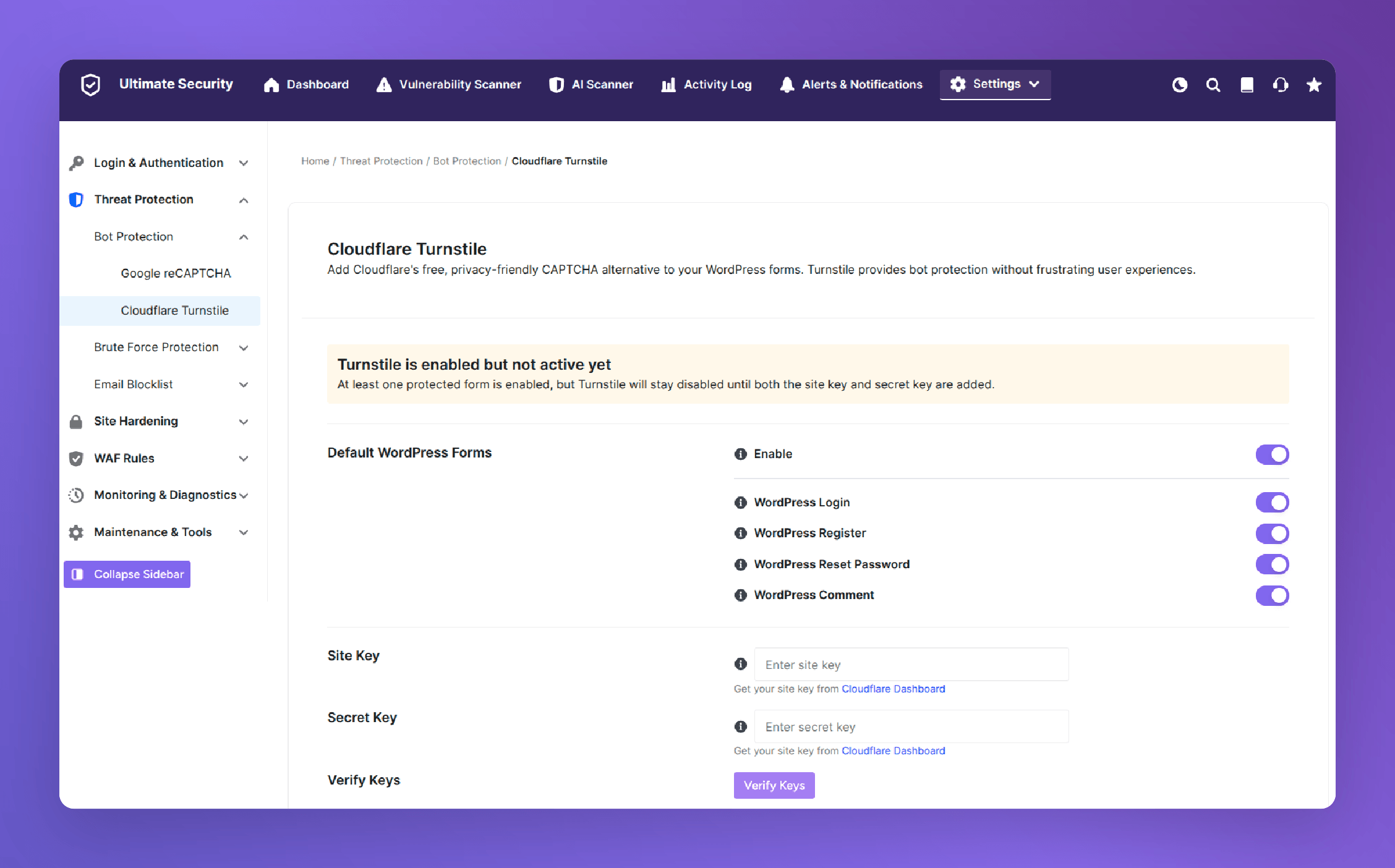Expand Email Blocklist chevron

click(244, 385)
